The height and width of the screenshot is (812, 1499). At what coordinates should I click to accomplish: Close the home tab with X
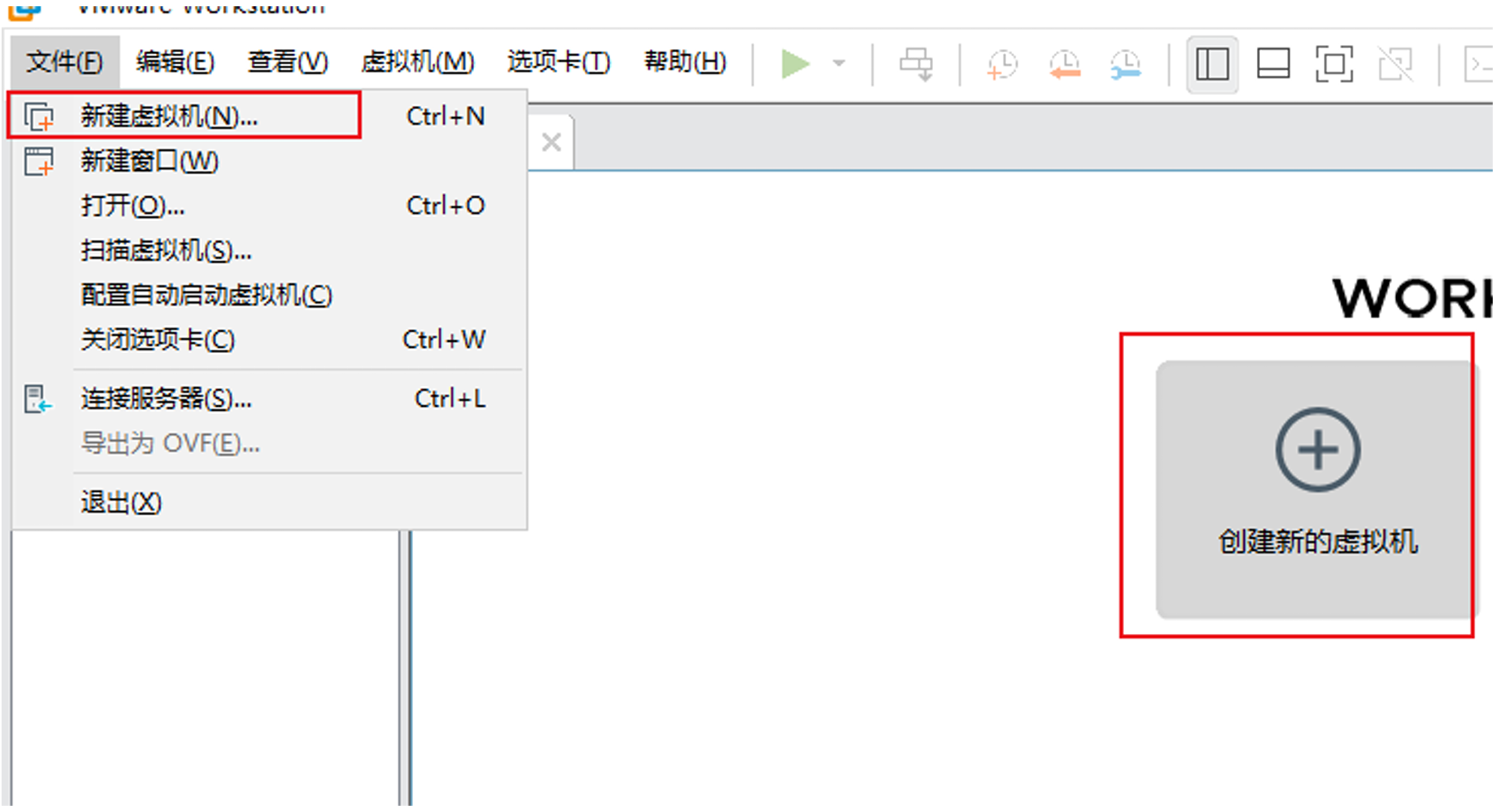click(x=552, y=142)
